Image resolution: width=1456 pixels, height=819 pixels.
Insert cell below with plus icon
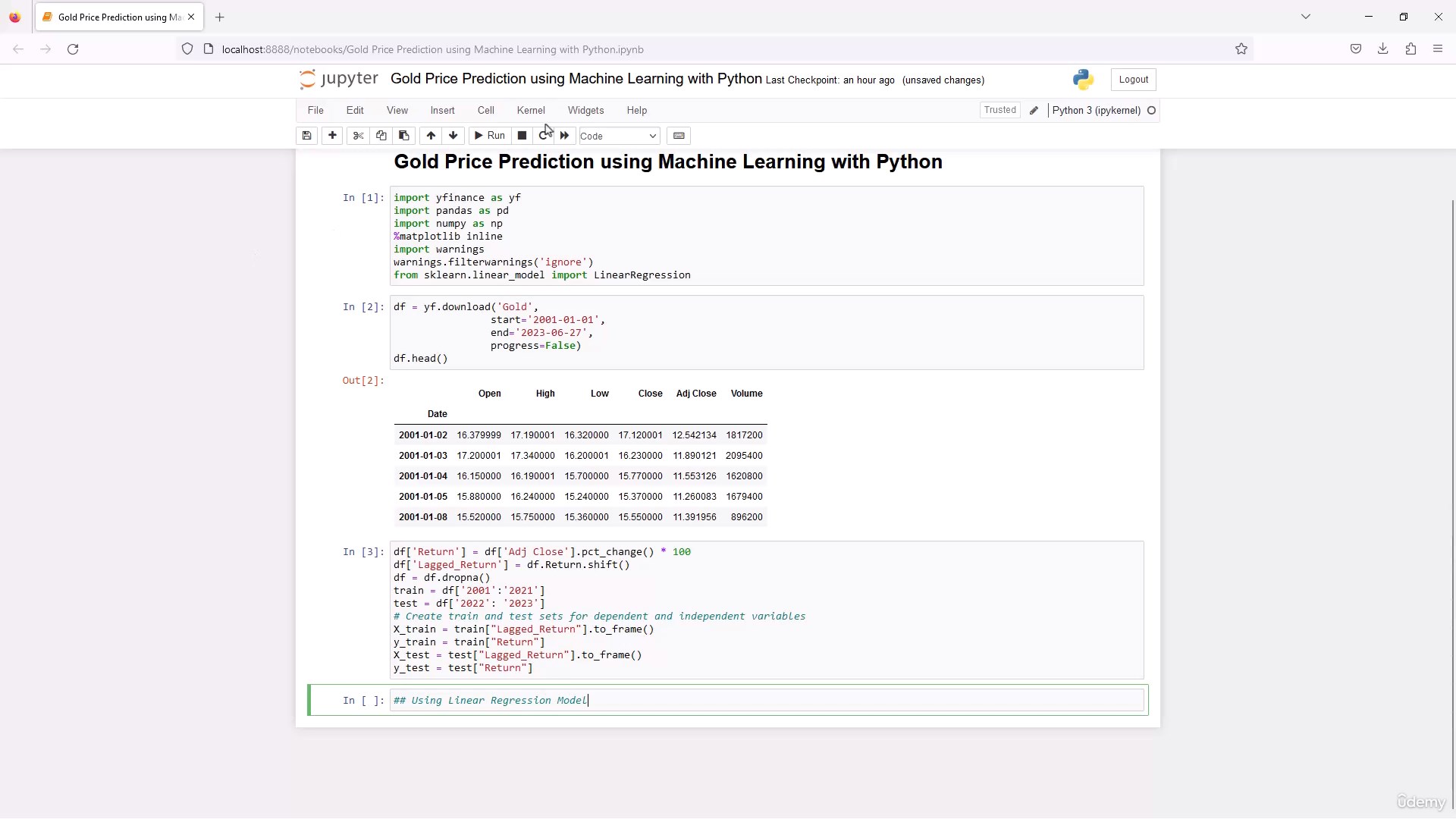pyautogui.click(x=332, y=136)
